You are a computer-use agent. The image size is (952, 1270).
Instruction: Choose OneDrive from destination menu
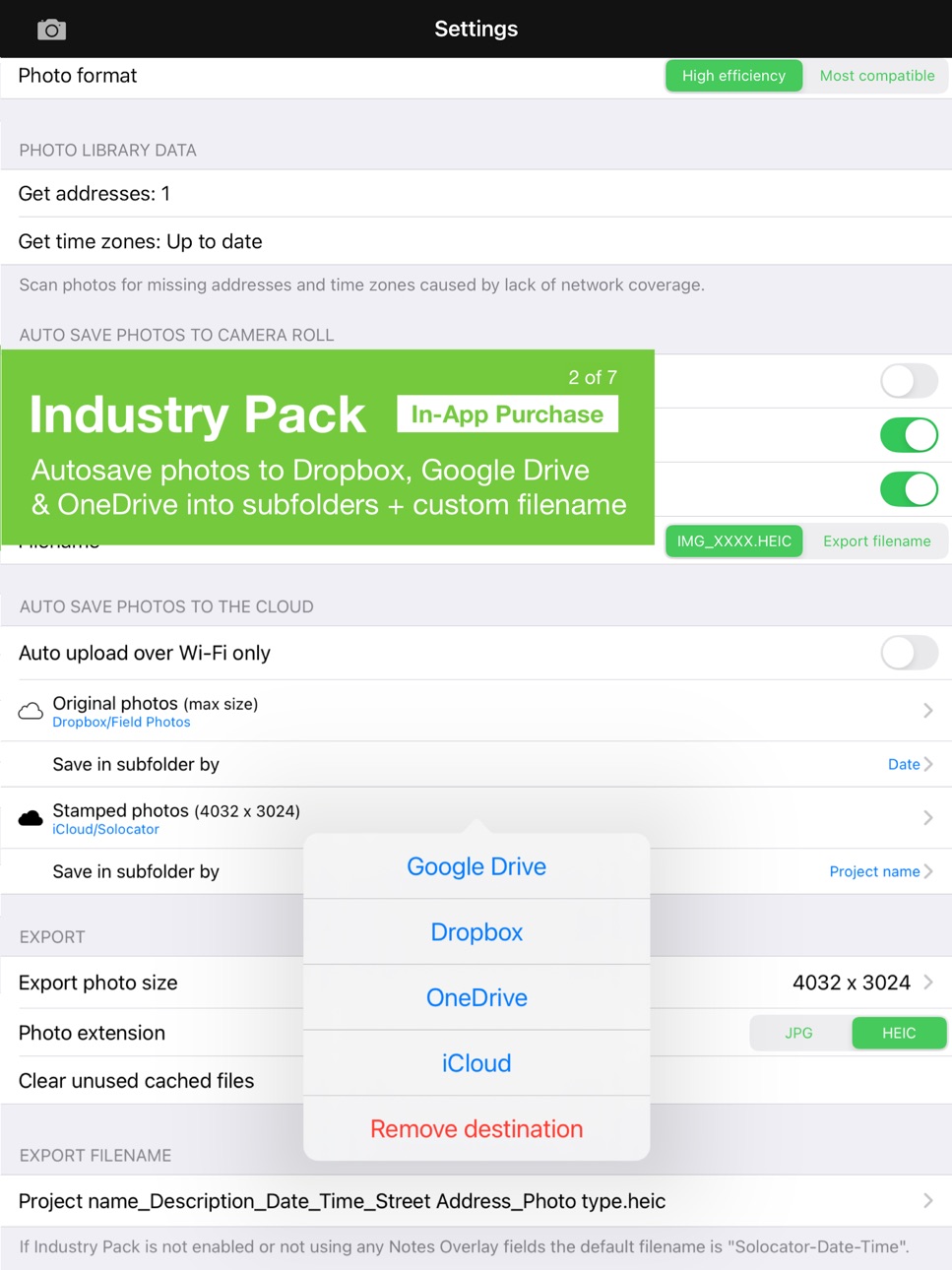point(476,997)
